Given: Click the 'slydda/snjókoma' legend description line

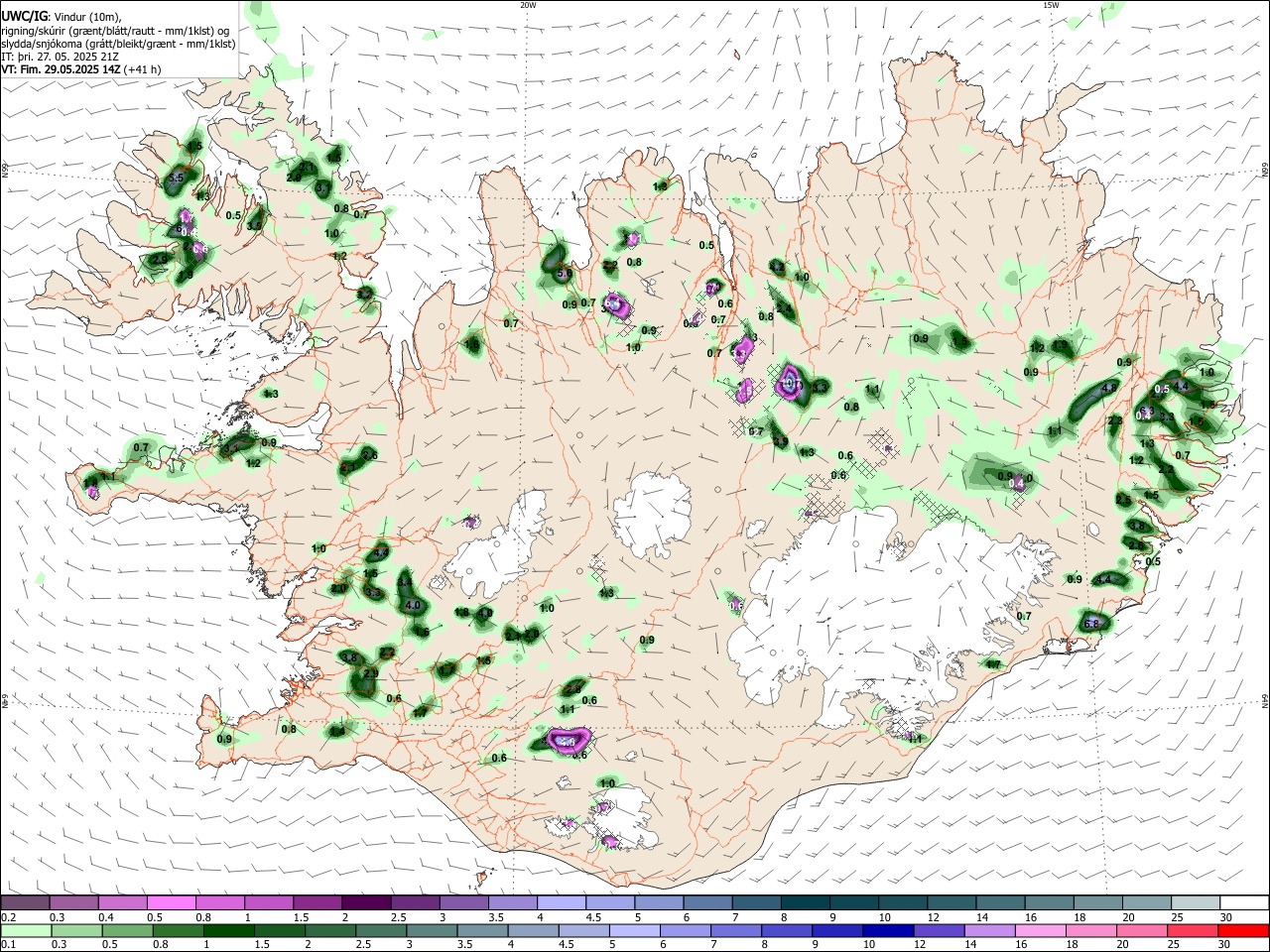Looking at the screenshot, I should coord(118,44).
